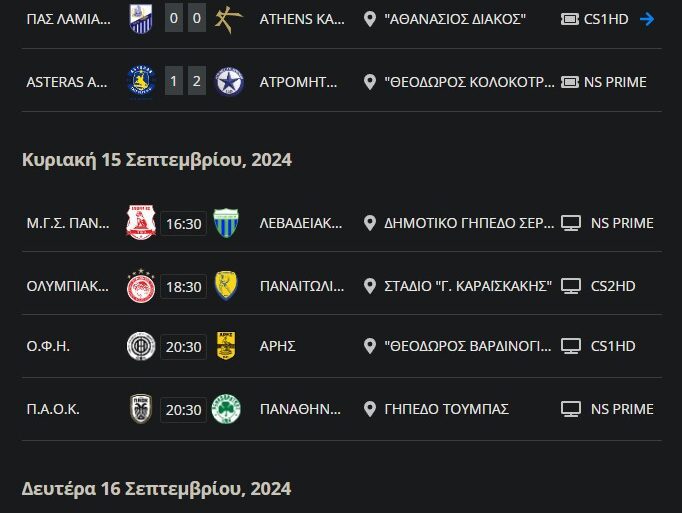
Task: Click the ΑΡΗΣ team name
Action: point(277,346)
